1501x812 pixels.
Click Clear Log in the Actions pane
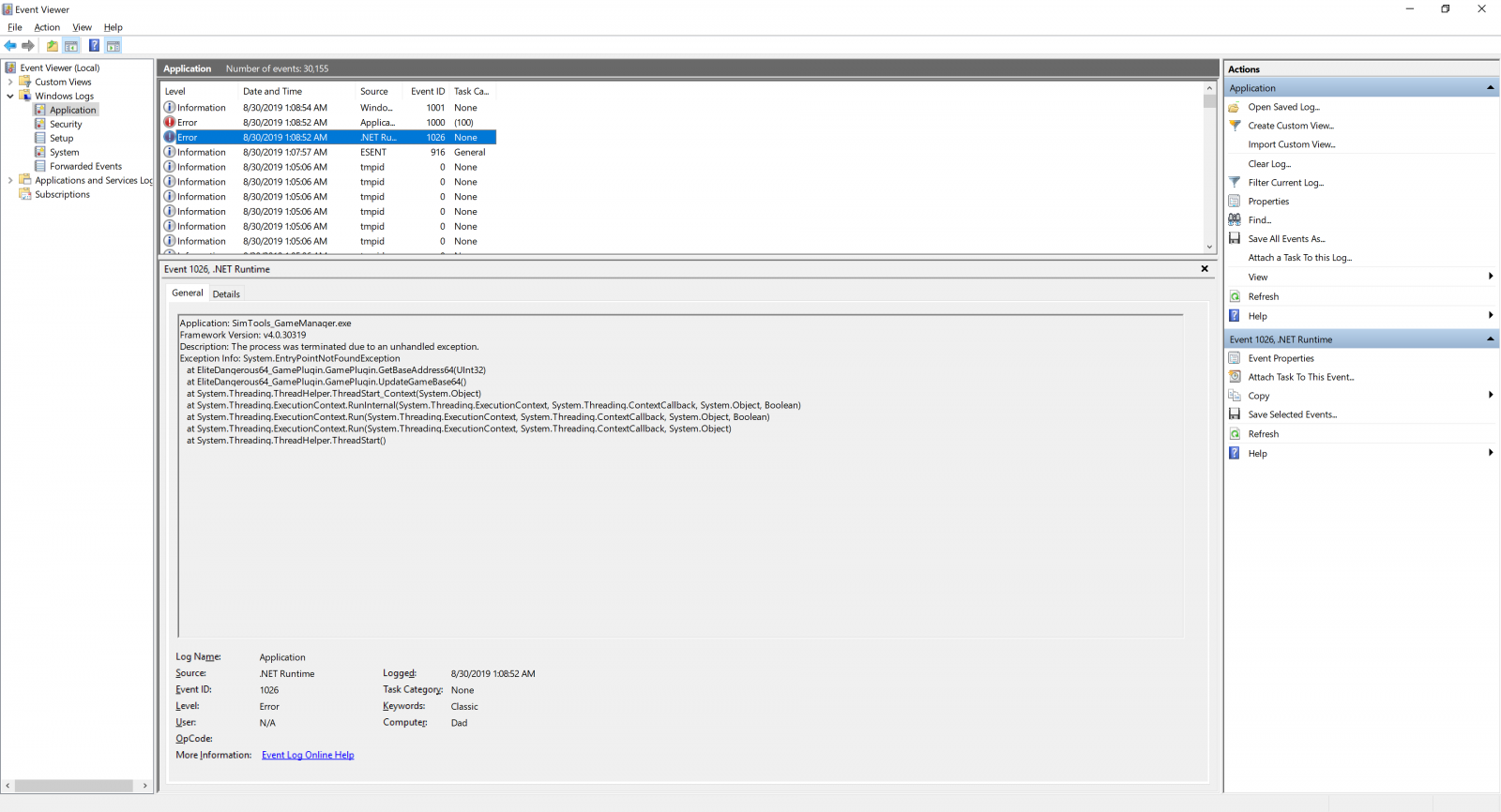1269,164
